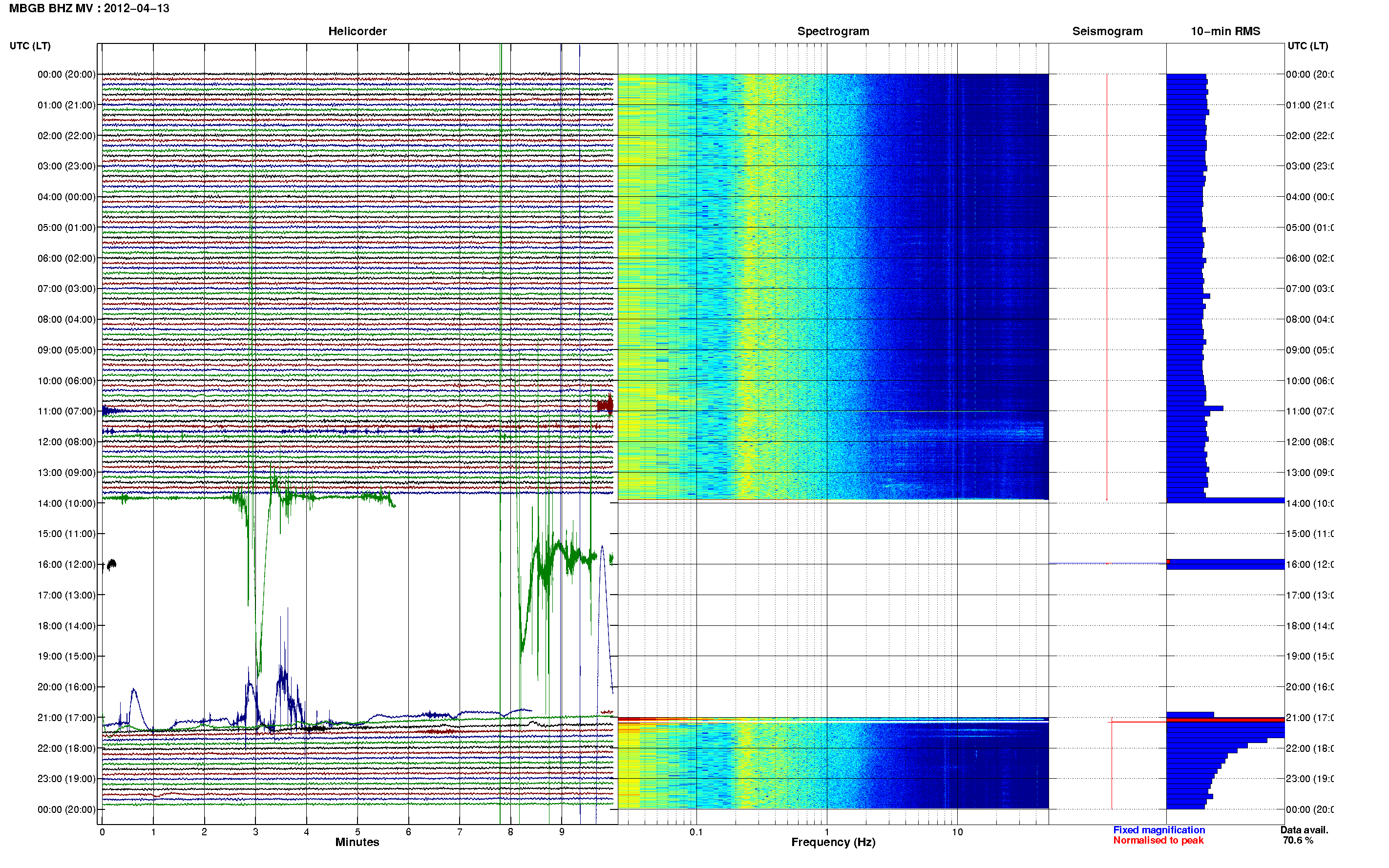Select the 'Helicorder' panel heading
Viewport: 1389px width, 868px height.
click(357, 32)
